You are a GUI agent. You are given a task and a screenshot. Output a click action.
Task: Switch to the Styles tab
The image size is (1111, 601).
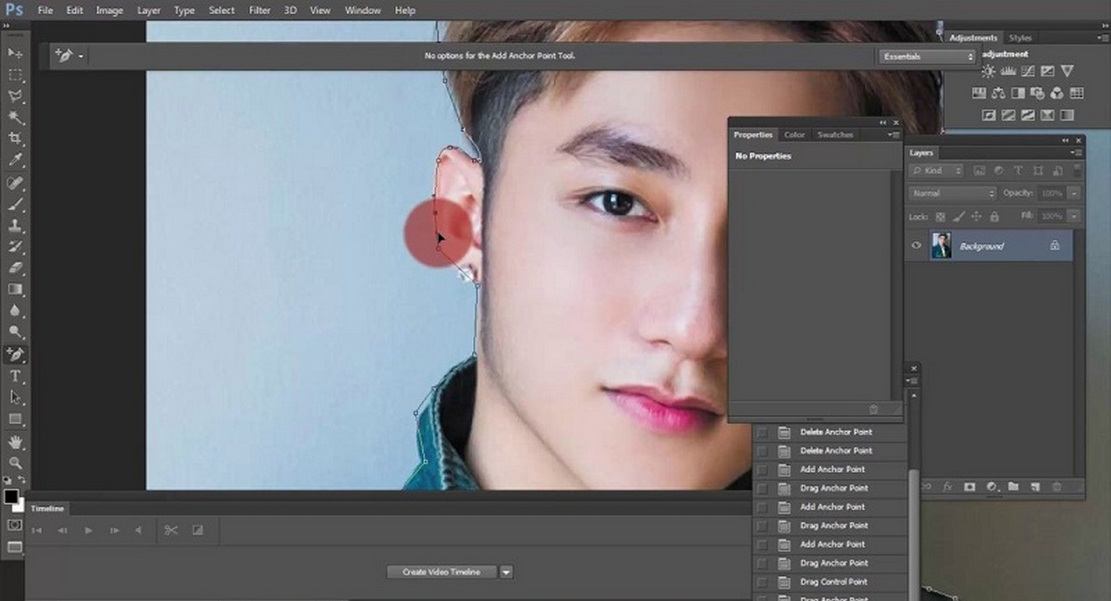pos(1020,37)
